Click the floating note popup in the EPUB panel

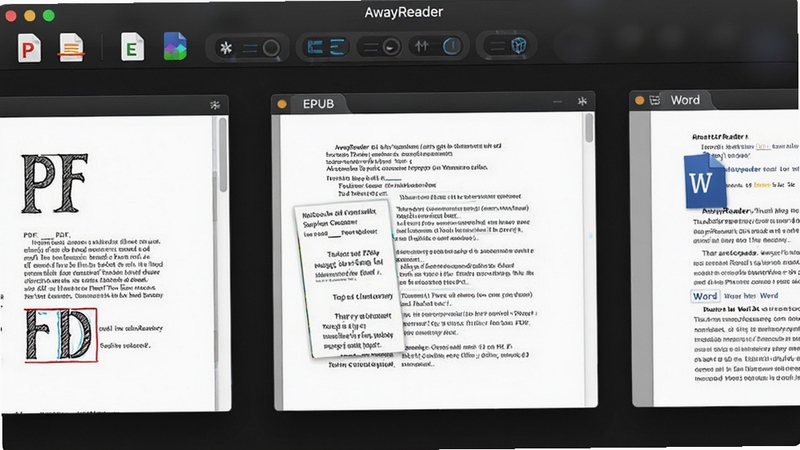(349, 278)
